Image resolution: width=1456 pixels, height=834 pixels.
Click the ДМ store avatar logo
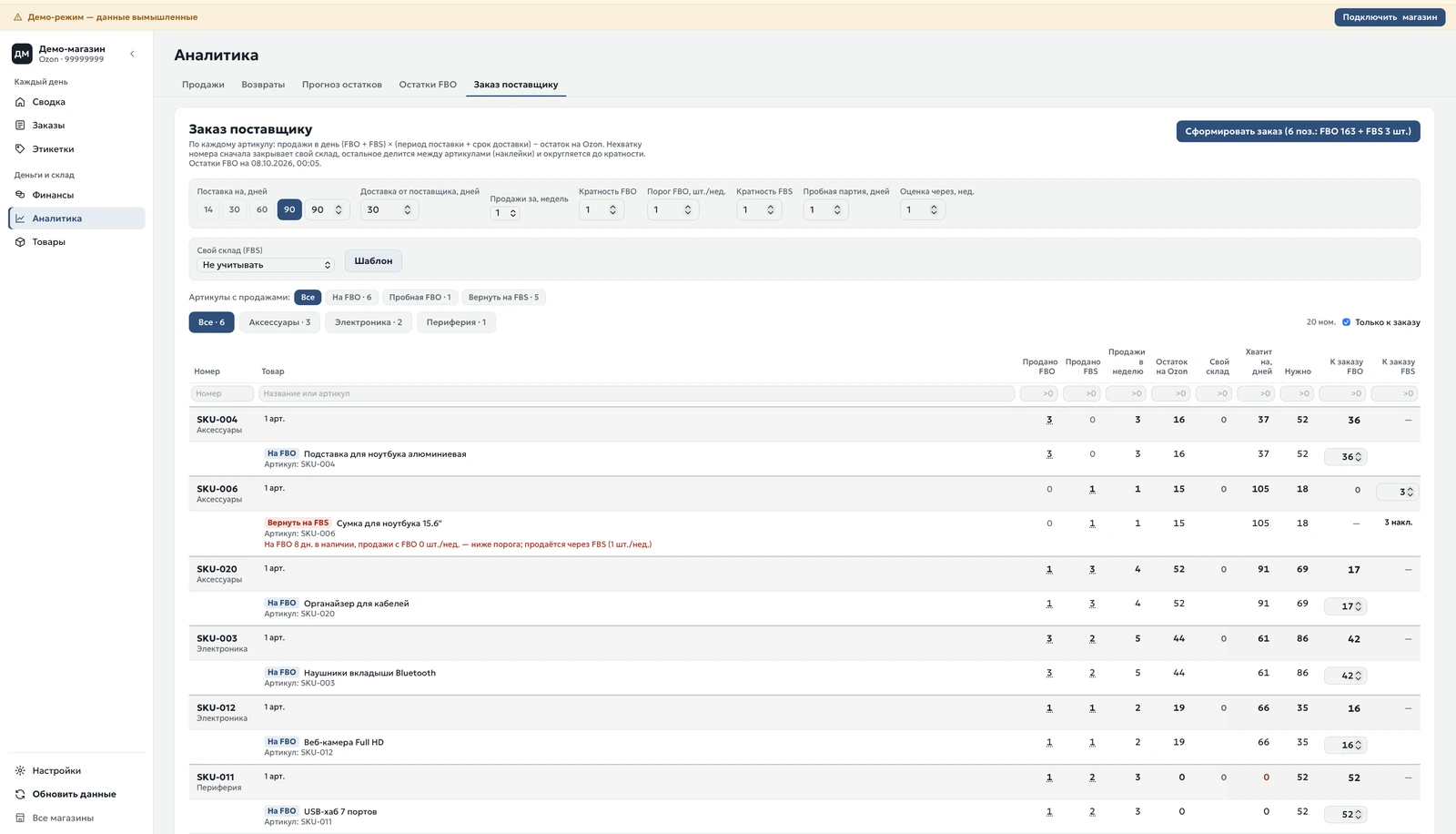pos(22,54)
